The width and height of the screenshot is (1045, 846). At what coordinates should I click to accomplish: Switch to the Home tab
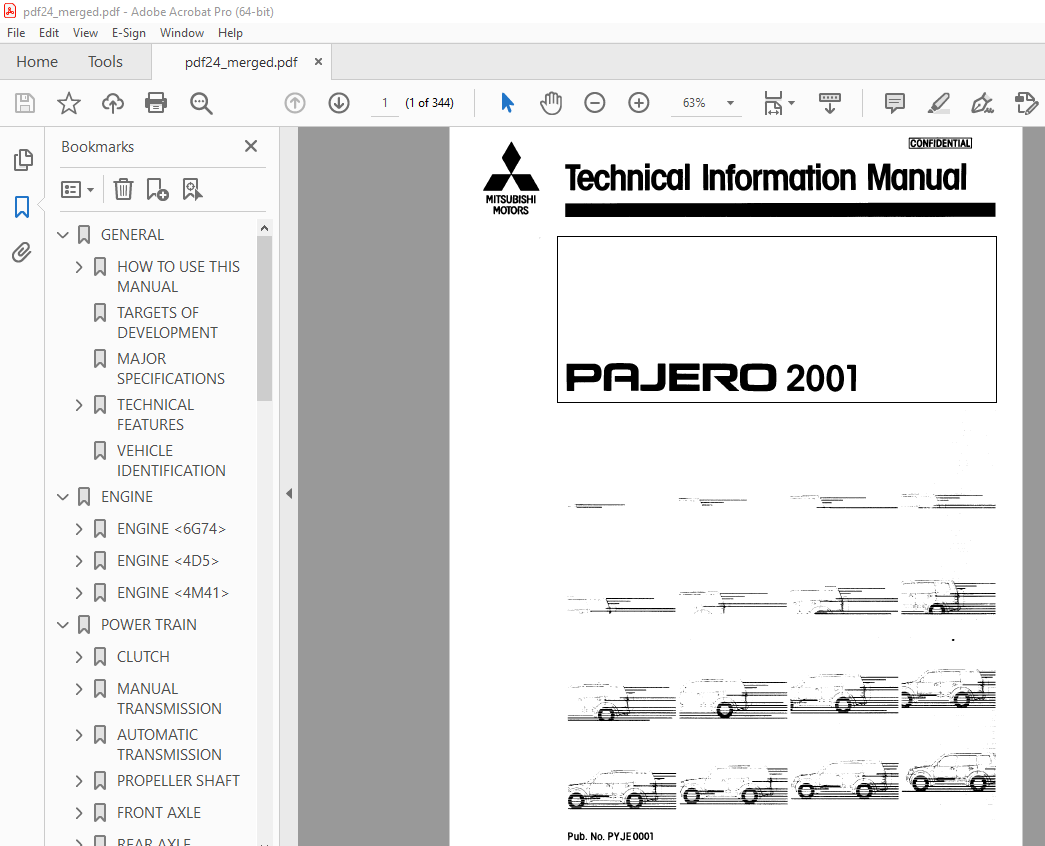tap(37, 62)
